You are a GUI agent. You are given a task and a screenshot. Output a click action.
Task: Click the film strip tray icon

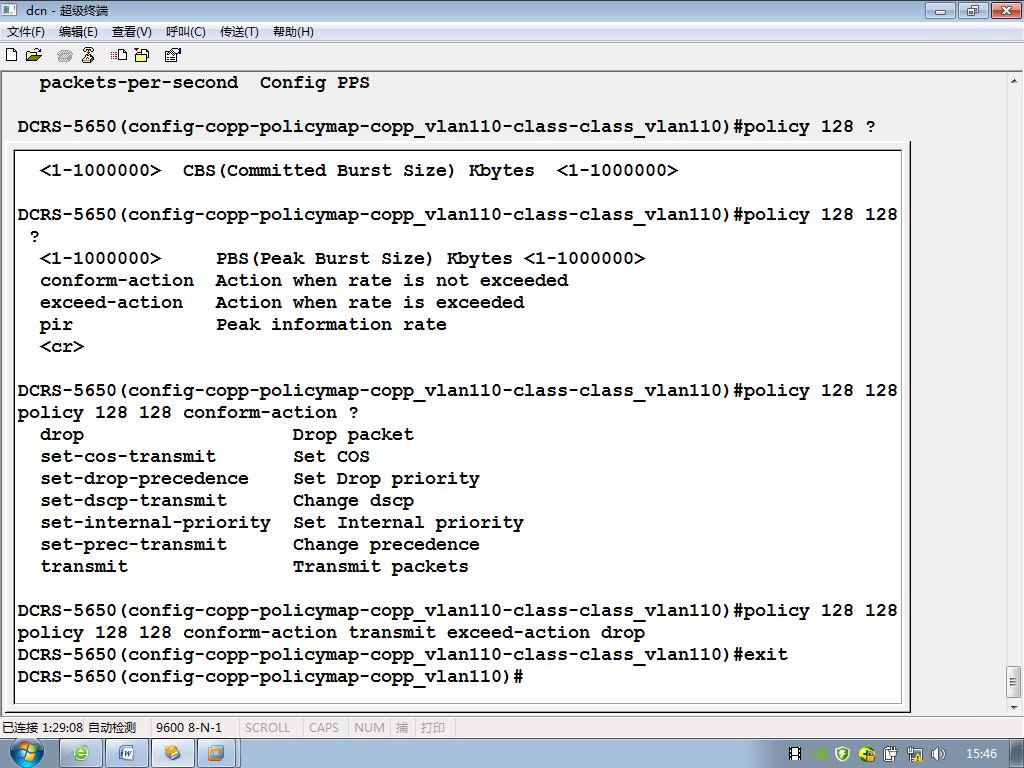(x=795, y=754)
